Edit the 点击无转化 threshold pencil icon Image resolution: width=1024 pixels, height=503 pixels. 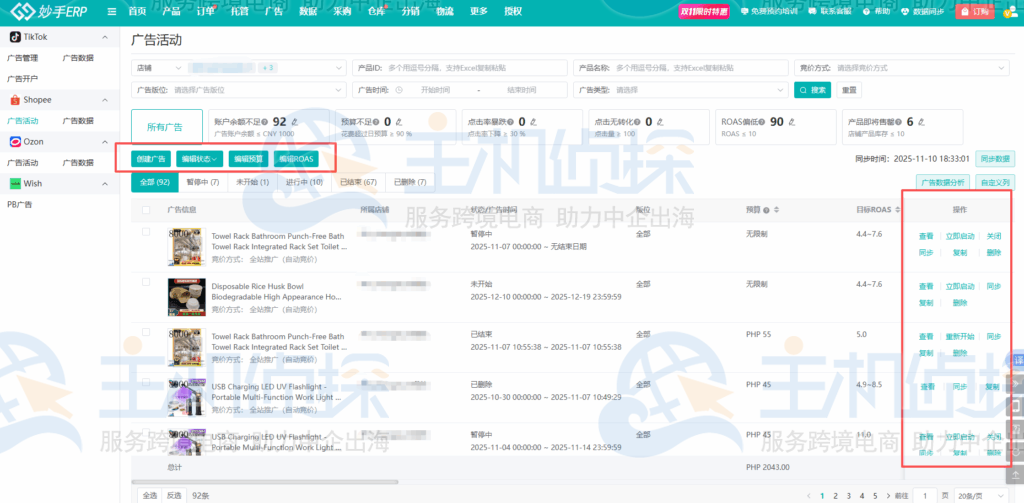[x=660, y=122]
